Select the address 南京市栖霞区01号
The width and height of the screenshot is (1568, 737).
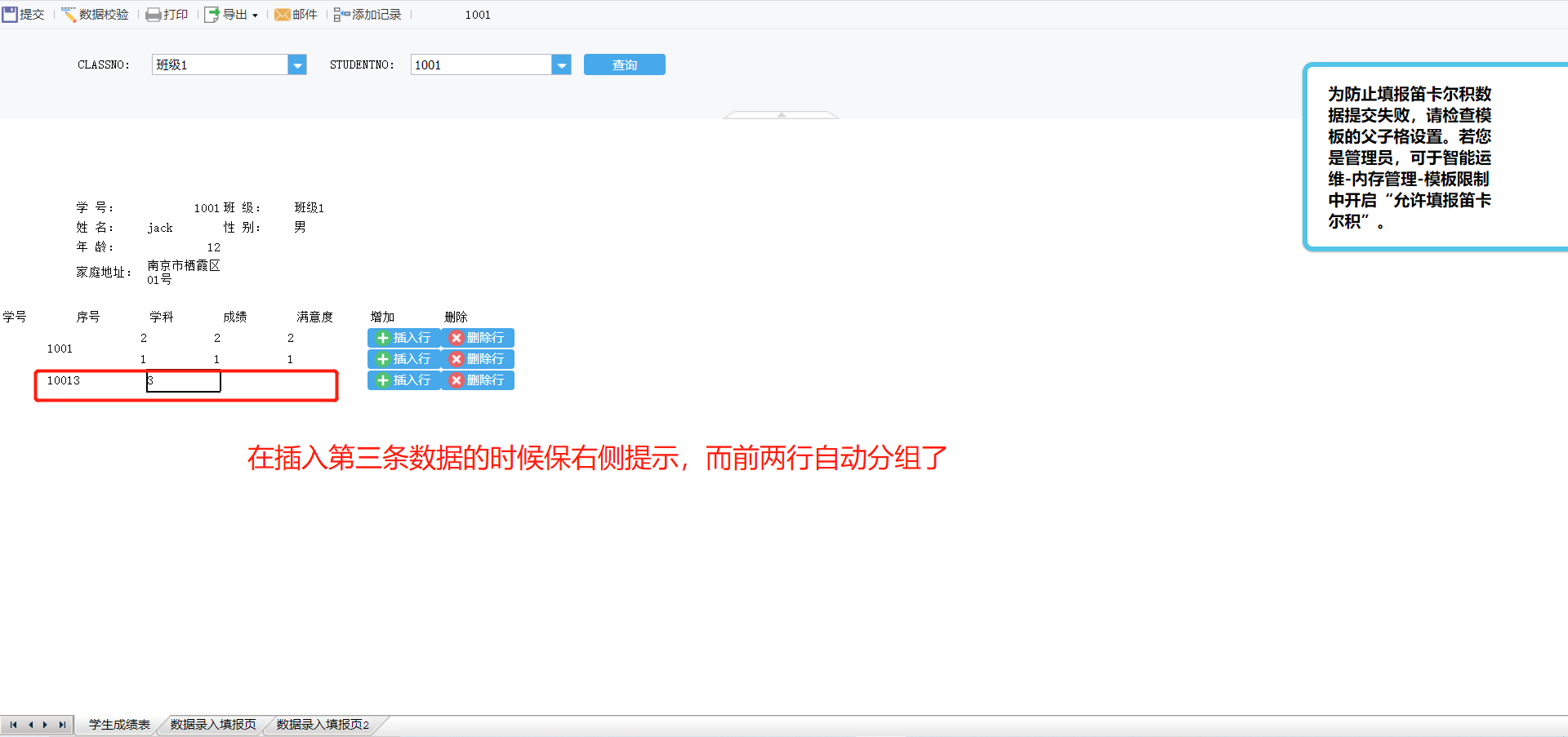[x=184, y=273]
